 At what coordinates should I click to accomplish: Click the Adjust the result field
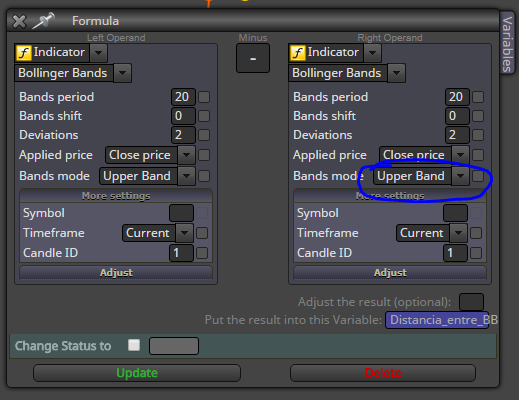(x=471, y=302)
